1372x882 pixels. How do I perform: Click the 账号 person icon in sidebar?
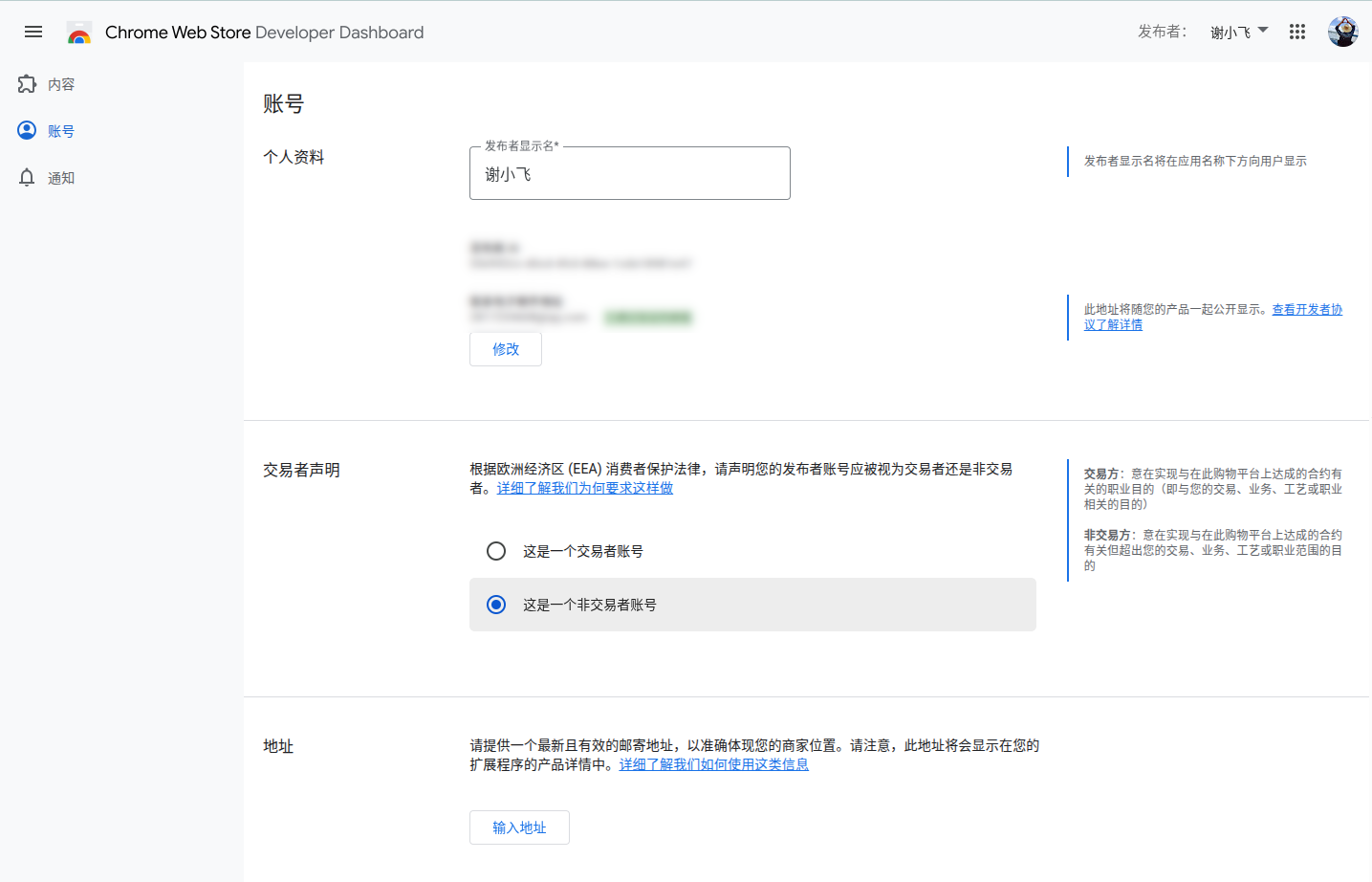pos(26,130)
